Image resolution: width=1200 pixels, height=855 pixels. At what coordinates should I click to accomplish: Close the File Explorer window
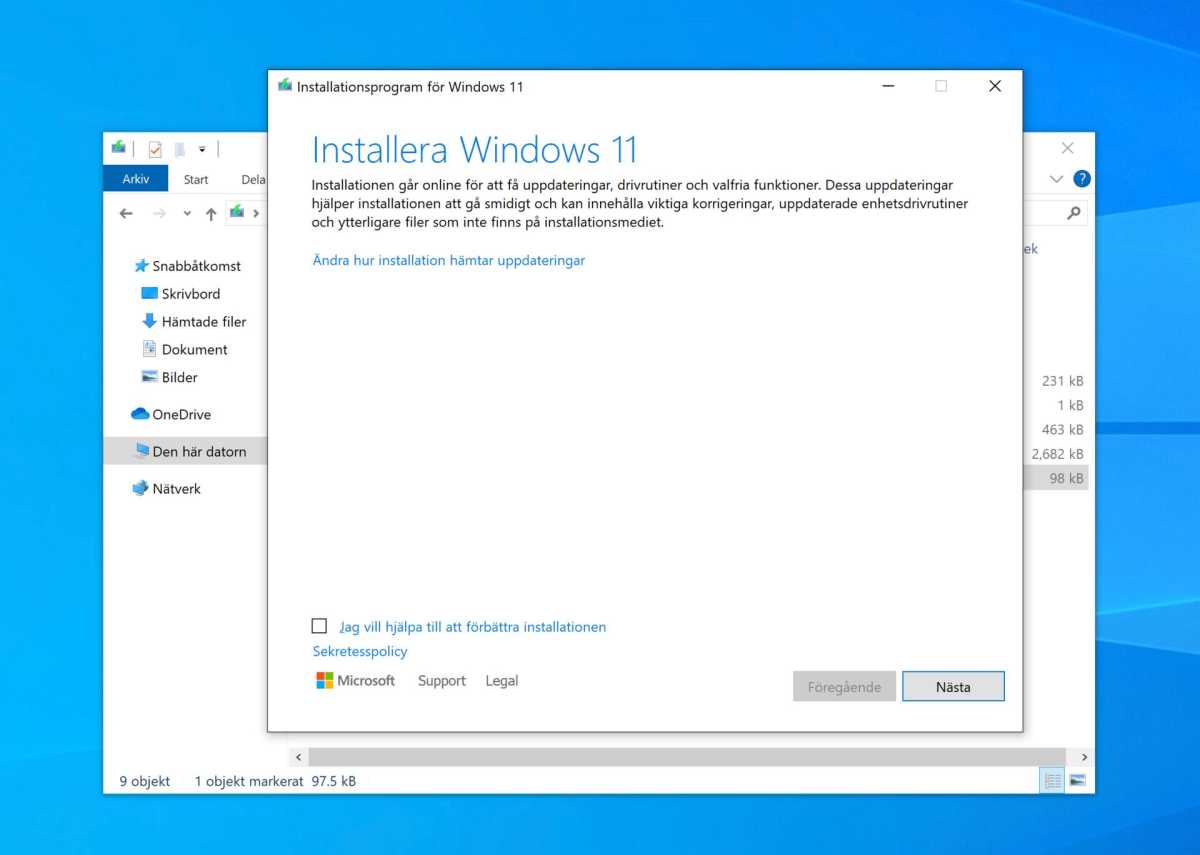[1068, 148]
